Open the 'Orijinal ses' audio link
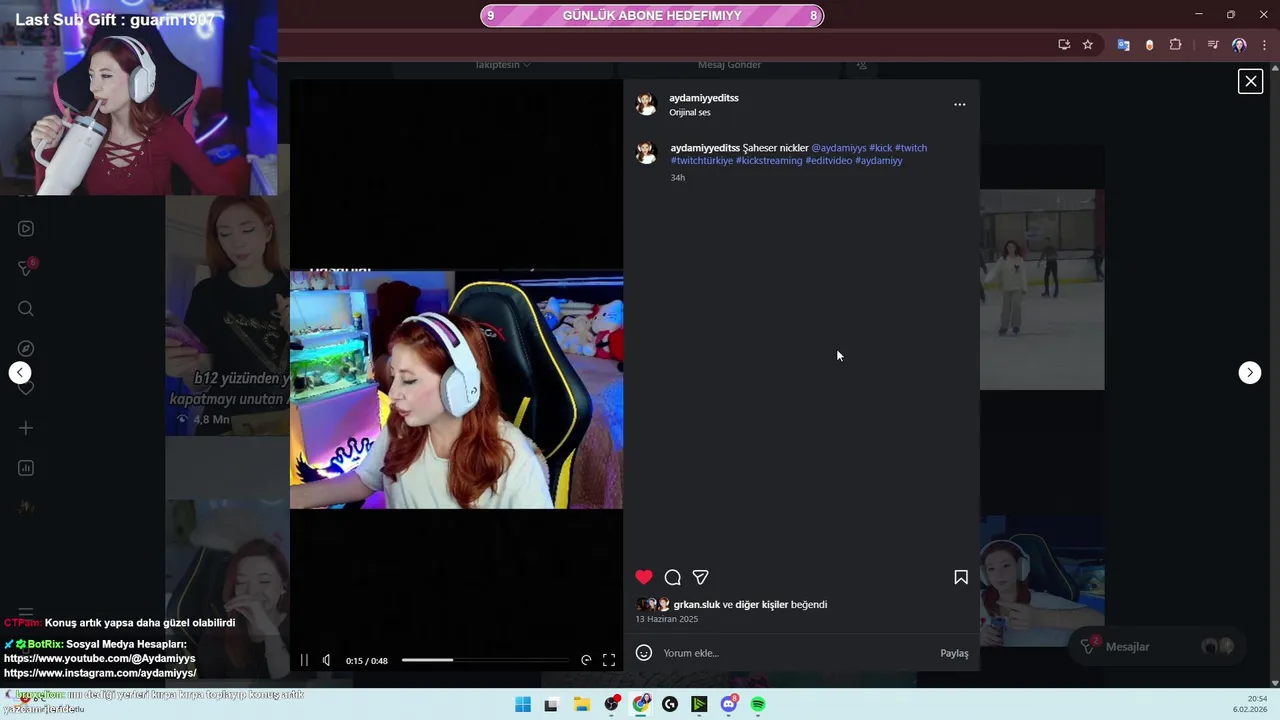 (690, 112)
